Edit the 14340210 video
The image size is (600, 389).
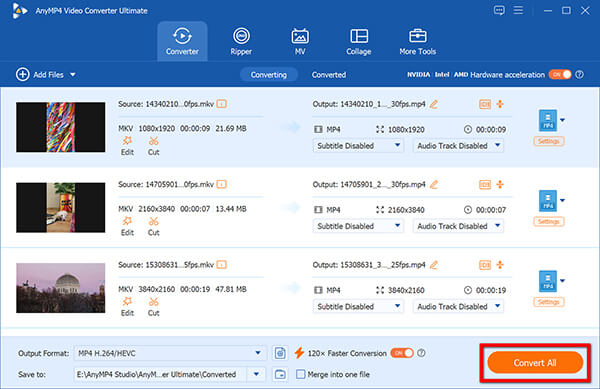point(127,146)
